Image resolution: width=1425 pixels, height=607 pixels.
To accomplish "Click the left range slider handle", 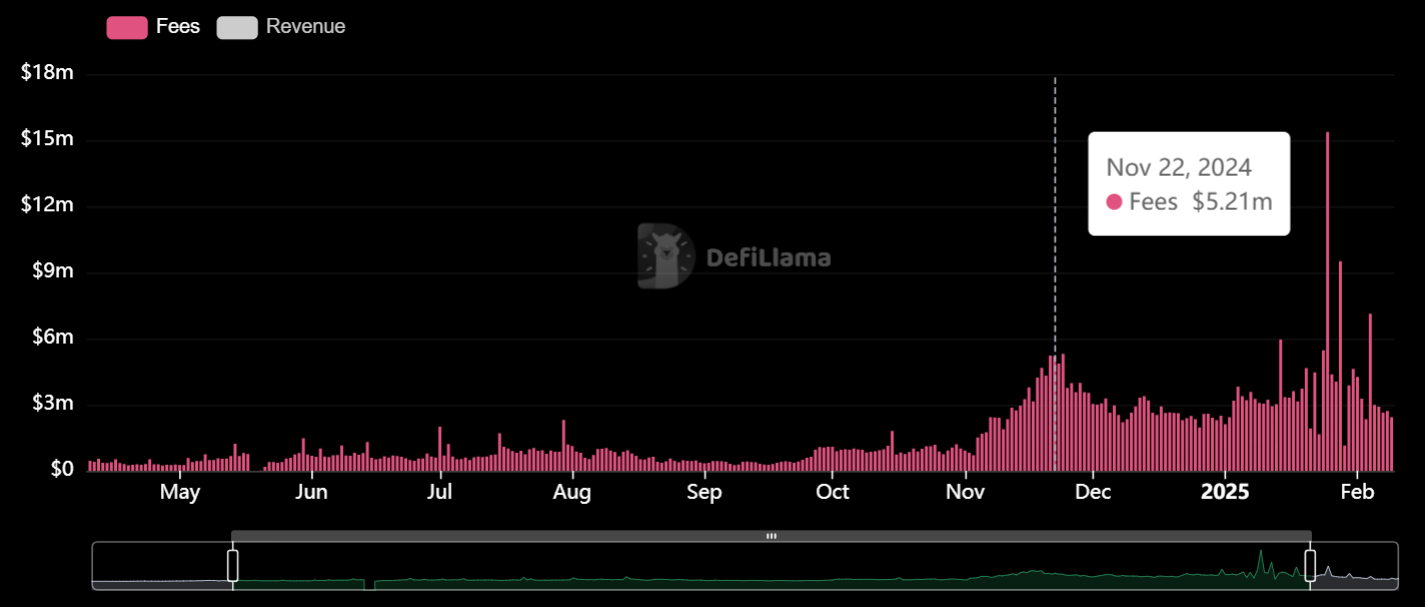I will click(x=233, y=565).
